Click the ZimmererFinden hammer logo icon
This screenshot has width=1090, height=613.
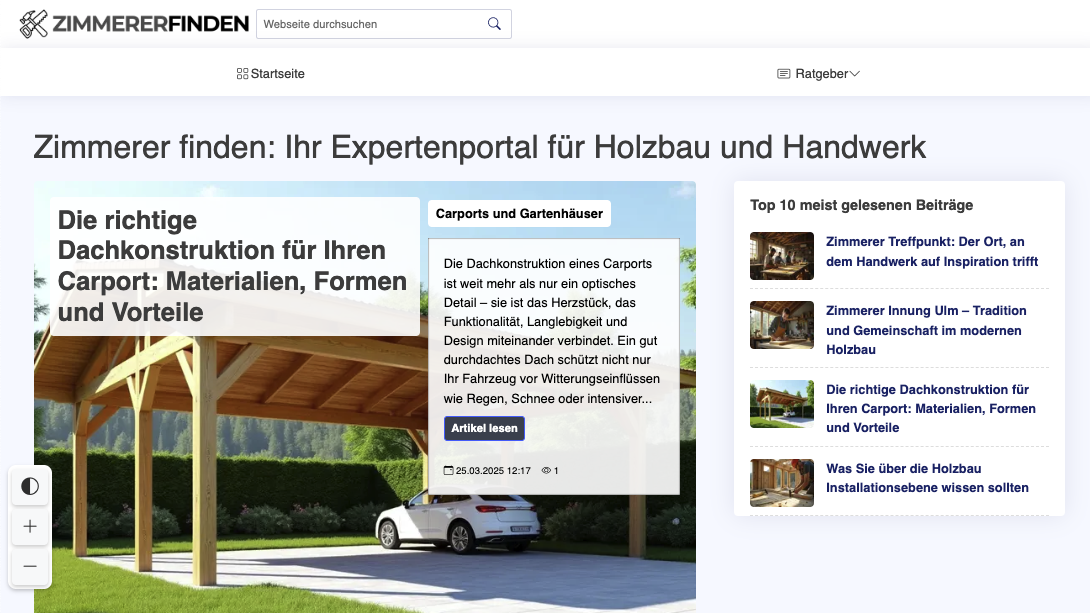click(x=34, y=24)
